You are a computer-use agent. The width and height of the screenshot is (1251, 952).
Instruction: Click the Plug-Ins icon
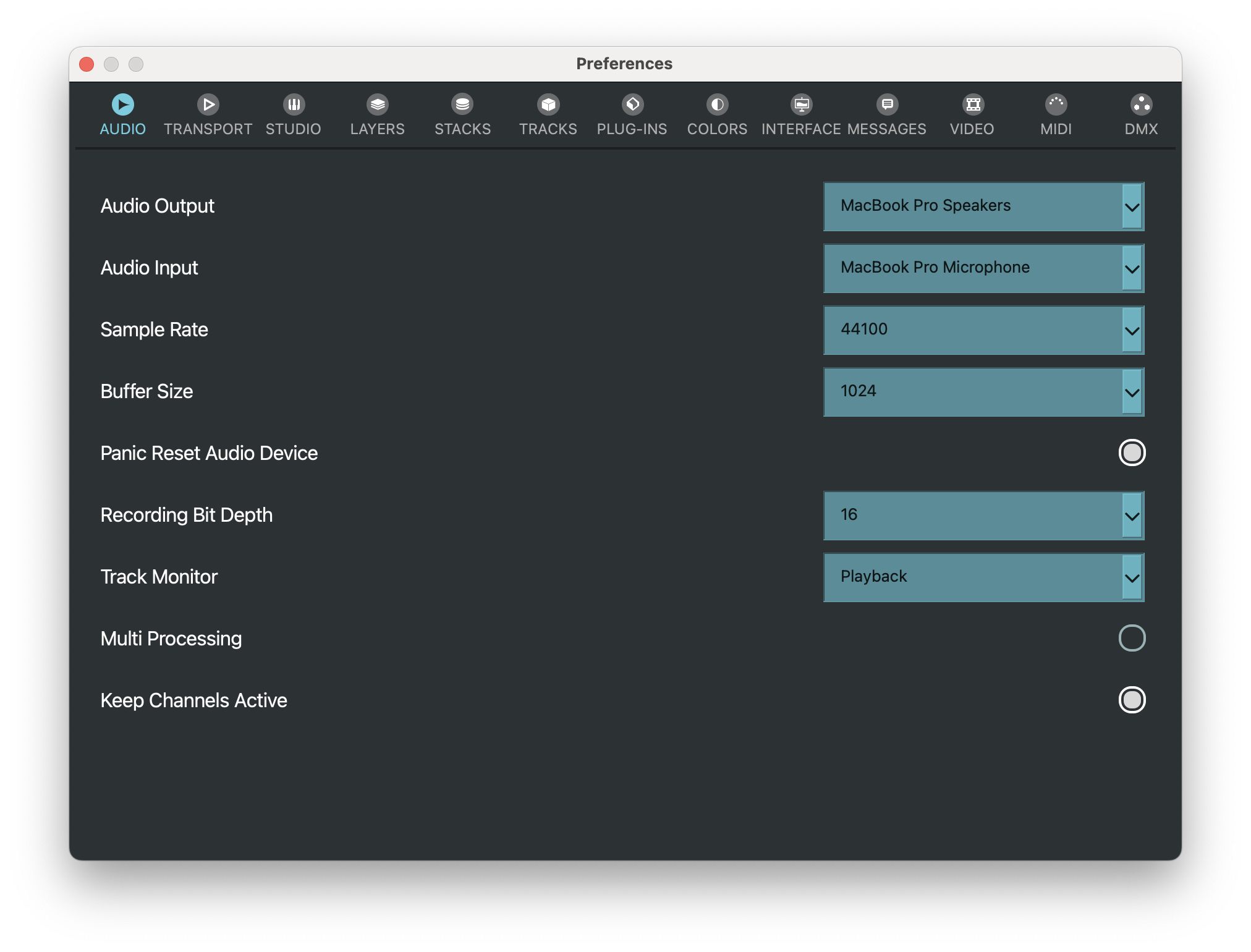point(632,104)
